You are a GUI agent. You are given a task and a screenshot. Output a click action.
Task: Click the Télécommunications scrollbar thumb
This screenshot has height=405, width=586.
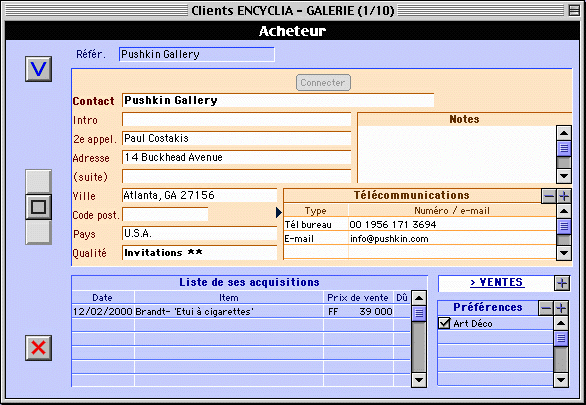564,226
